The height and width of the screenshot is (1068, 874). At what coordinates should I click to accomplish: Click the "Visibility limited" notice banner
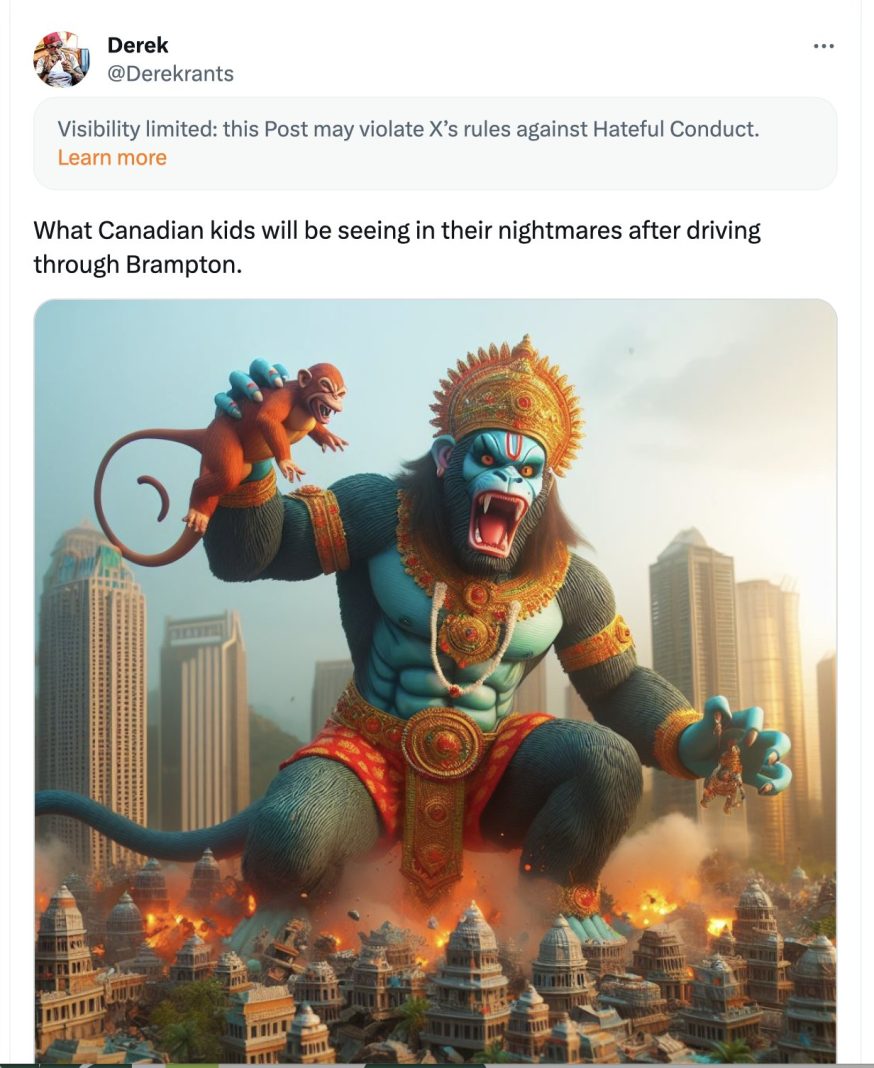pyautogui.click(x=435, y=143)
